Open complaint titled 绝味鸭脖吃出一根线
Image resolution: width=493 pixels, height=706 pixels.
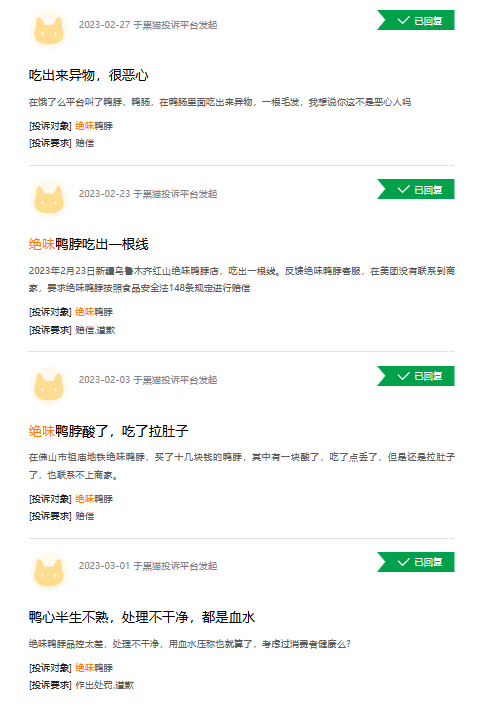pos(89,244)
